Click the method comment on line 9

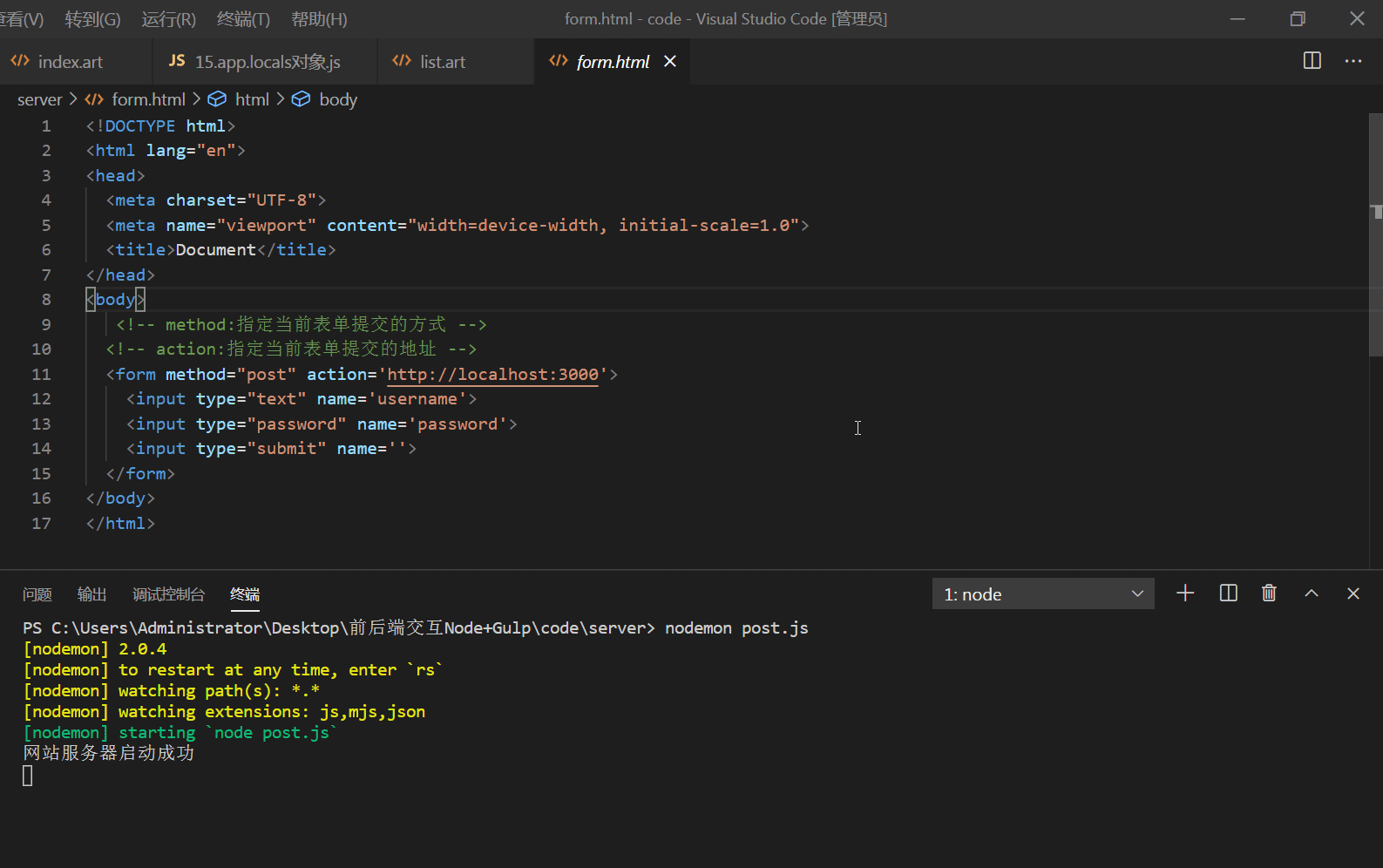pos(302,325)
